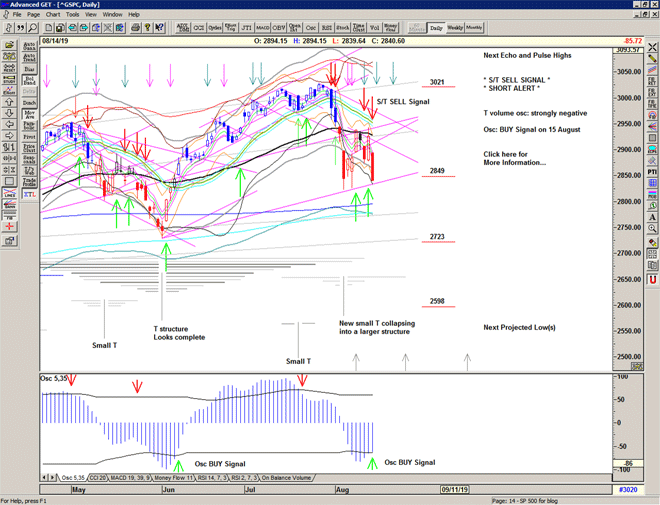660x505 pixels.
Task: Select the MACD indicator toolbar button
Action: click(x=262, y=27)
